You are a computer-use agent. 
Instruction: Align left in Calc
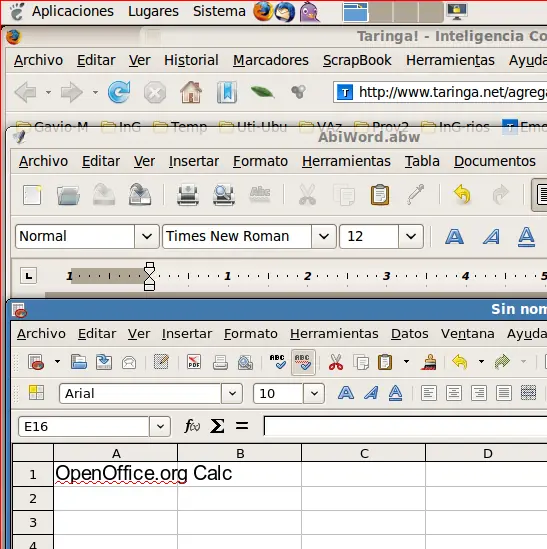(429, 393)
